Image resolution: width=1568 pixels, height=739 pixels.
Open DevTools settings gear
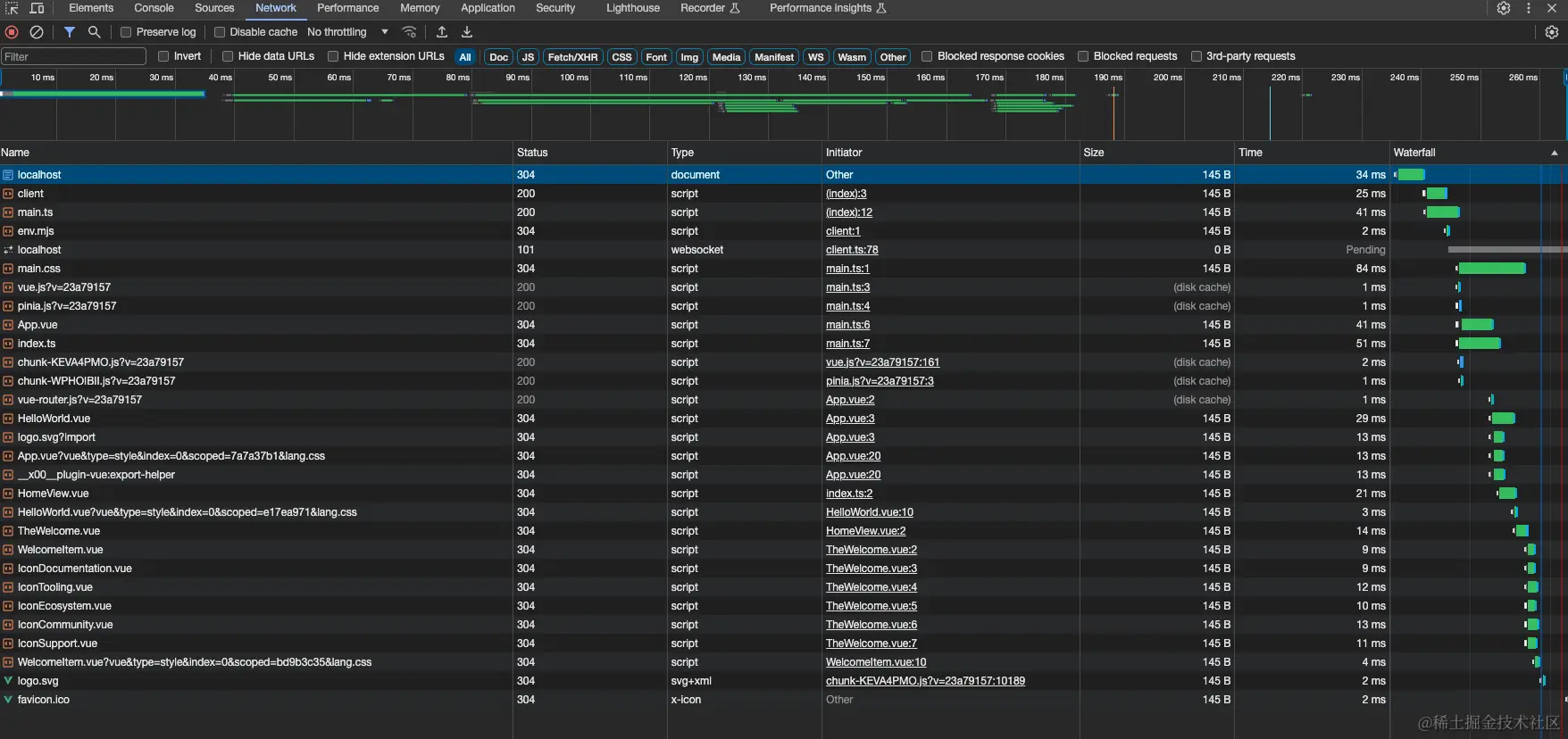pos(1504,8)
